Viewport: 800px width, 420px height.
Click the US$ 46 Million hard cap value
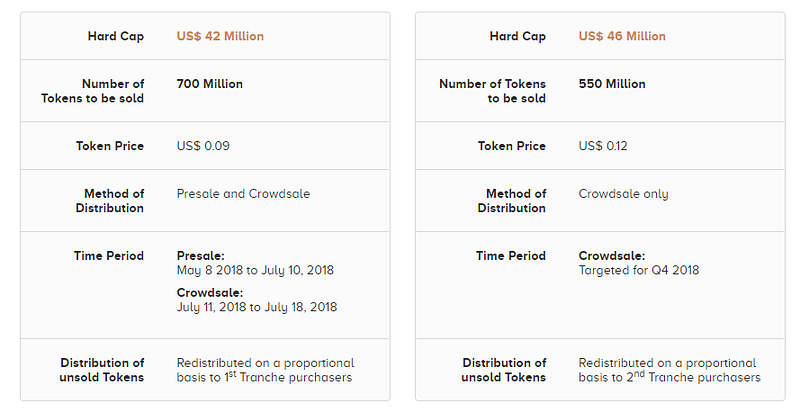coord(622,36)
